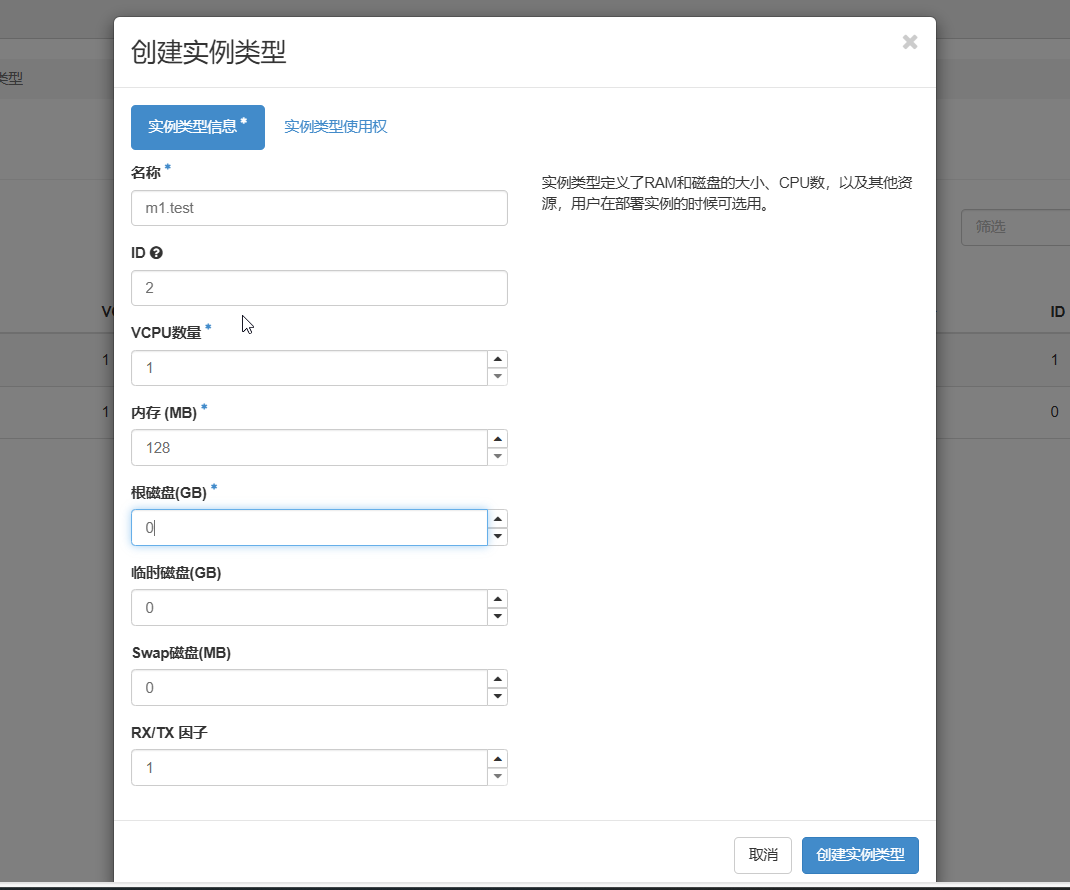Click the 临时磁盘(GB) input field
1070x890 pixels.
coord(309,607)
